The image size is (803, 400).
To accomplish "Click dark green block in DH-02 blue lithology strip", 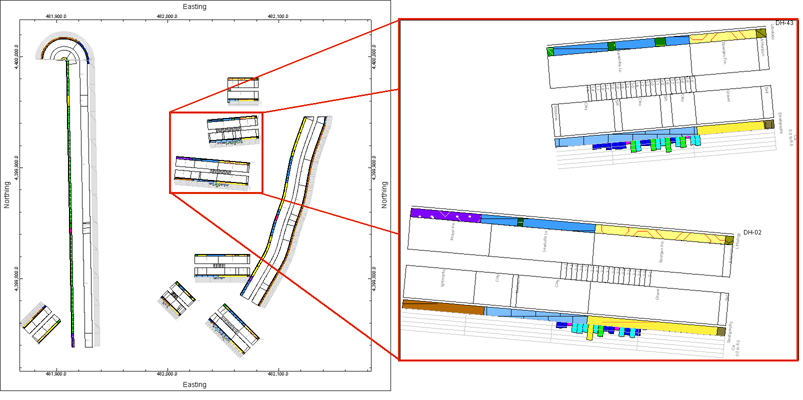I will (520, 222).
